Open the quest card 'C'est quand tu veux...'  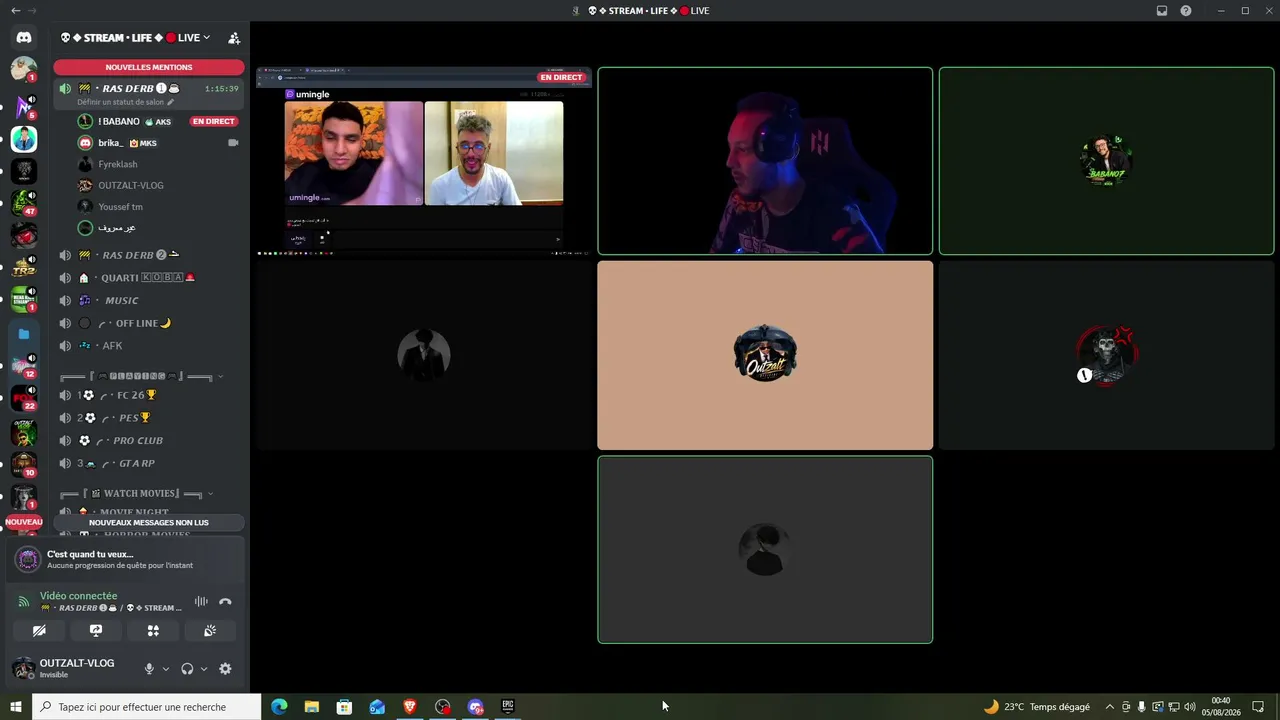click(127, 559)
